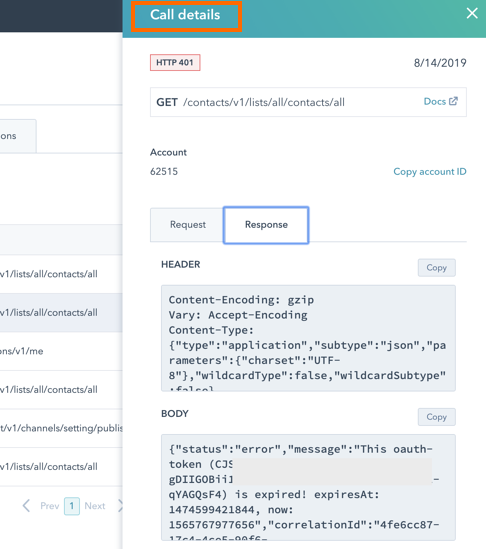Switch to the Request tab
This screenshot has width=486, height=549.
[187, 225]
